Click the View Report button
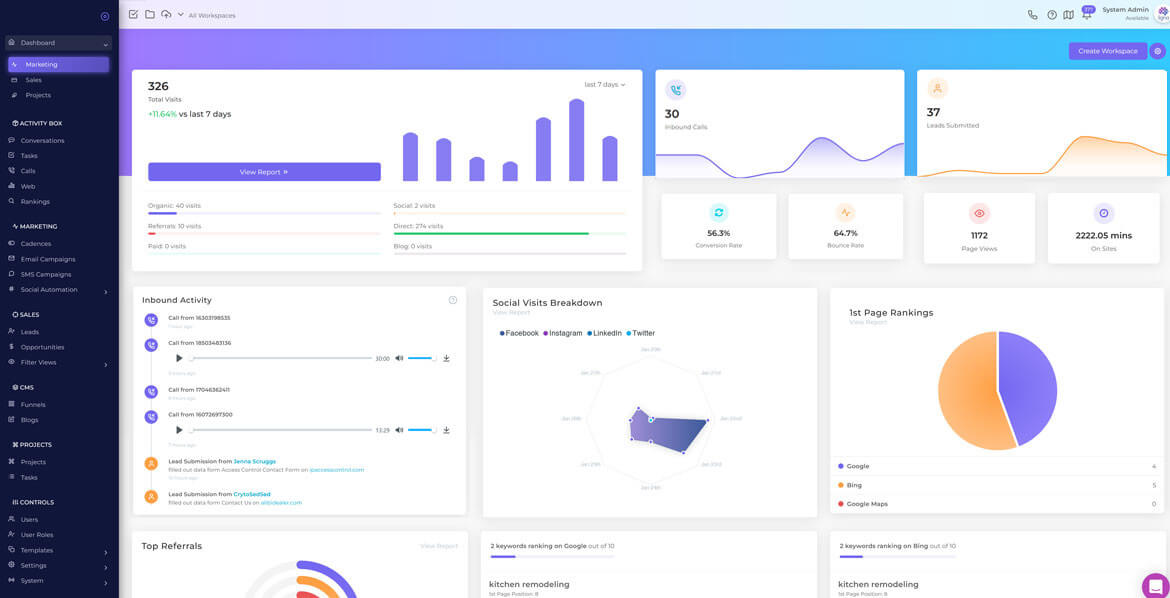Viewport: 1170px width, 598px height. pyautogui.click(x=264, y=172)
